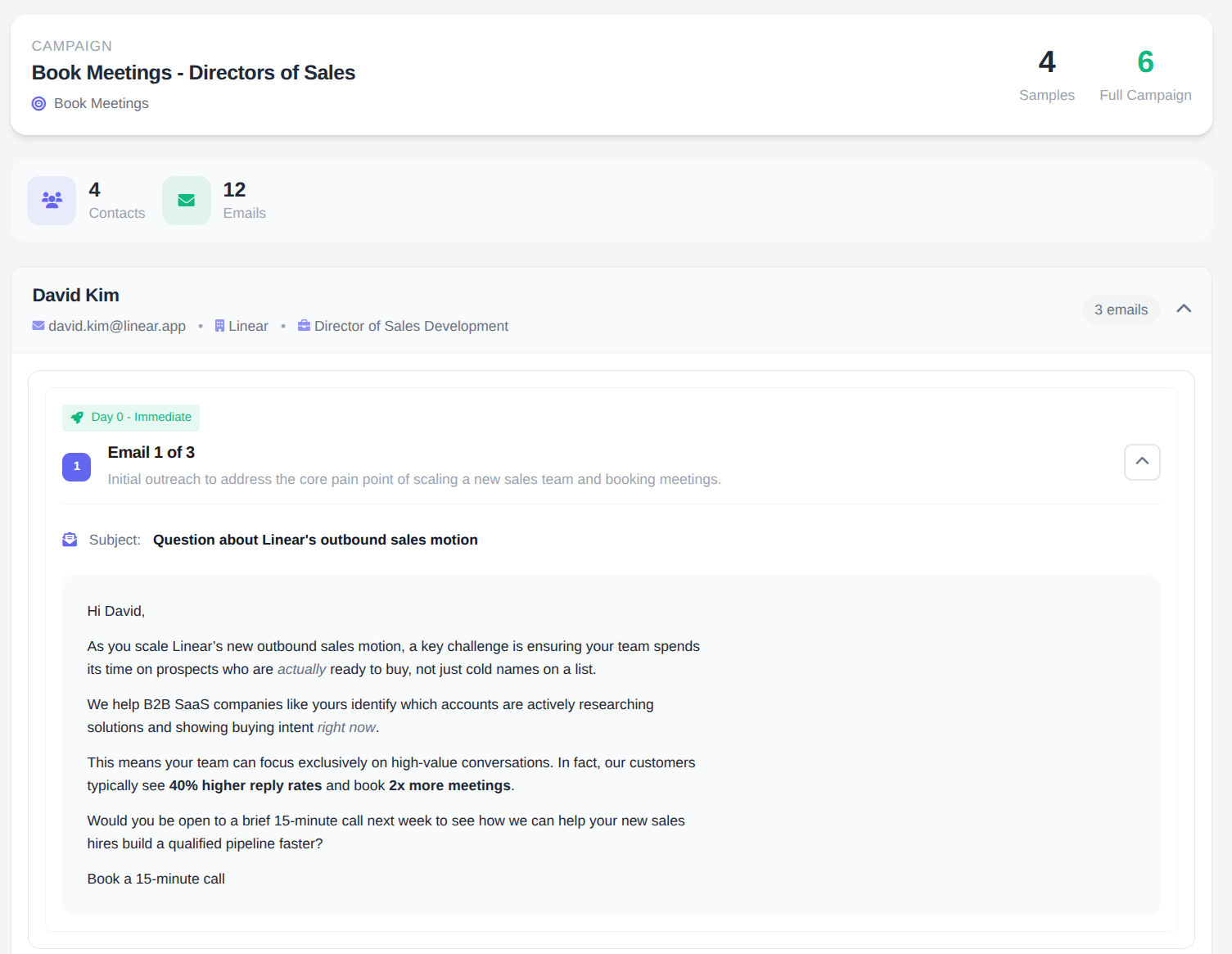Click the numbered badge 1 on Email 1
Image resolution: width=1232 pixels, height=954 pixels.
point(76,466)
